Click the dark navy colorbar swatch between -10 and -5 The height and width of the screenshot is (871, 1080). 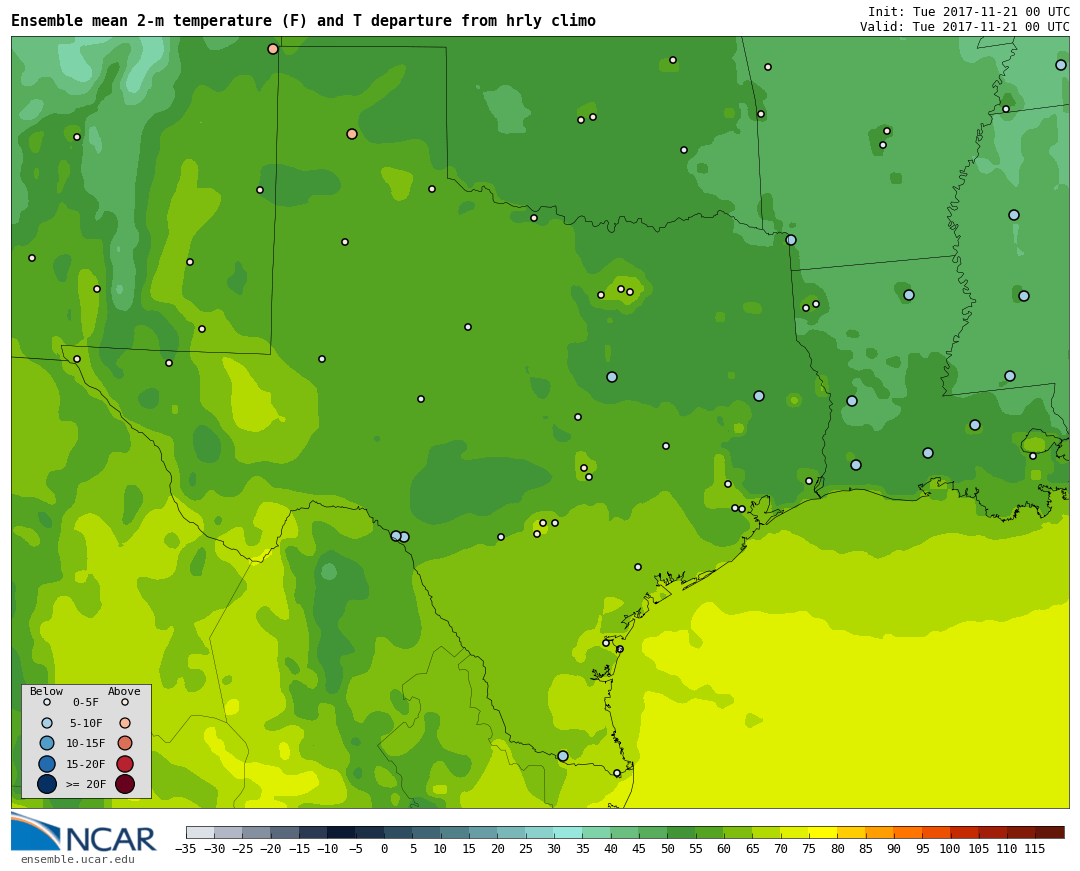tap(341, 832)
